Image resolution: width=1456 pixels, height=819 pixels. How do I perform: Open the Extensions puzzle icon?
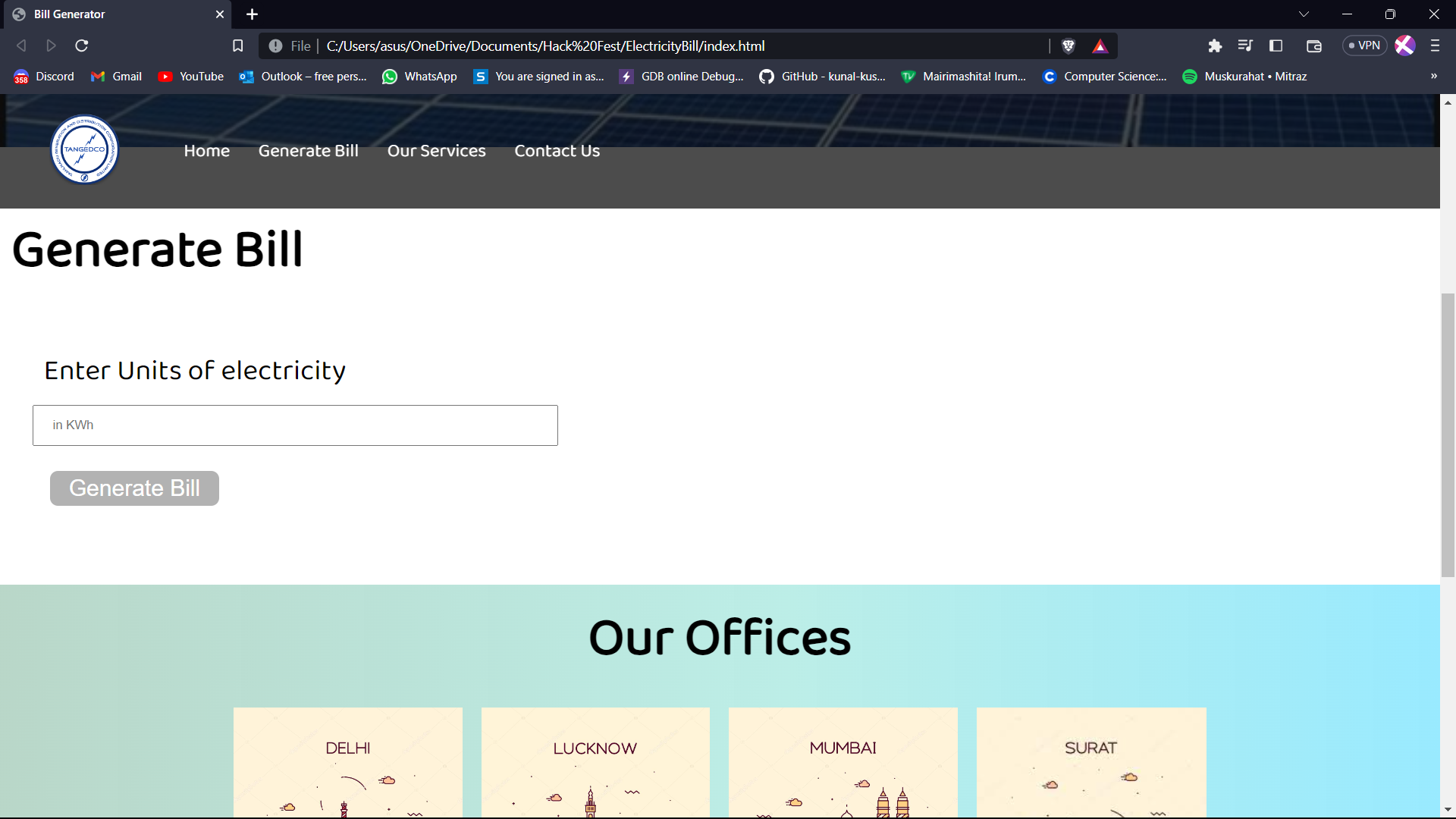1215,46
